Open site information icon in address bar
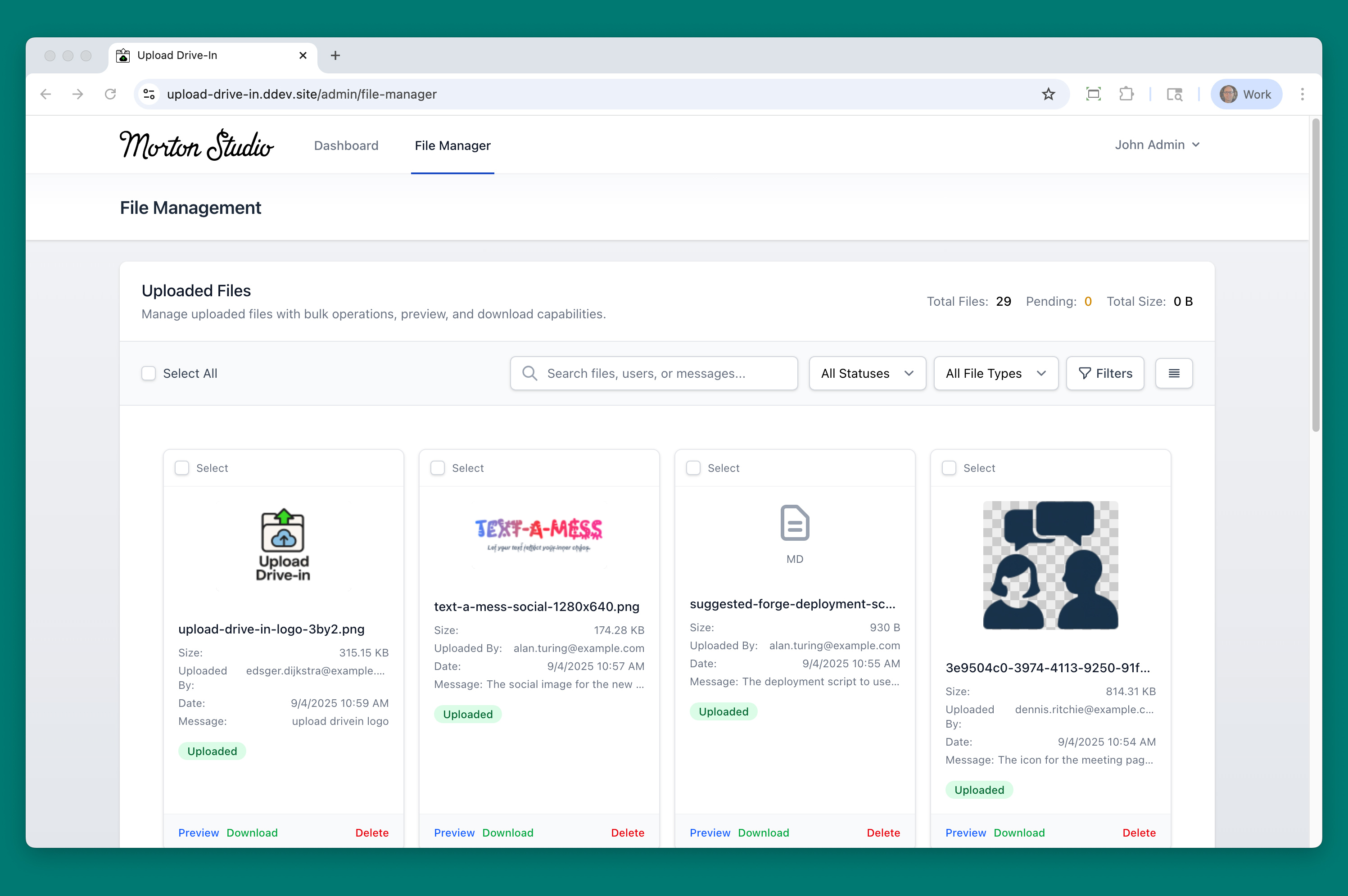The width and height of the screenshot is (1348, 896). pyautogui.click(x=149, y=94)
